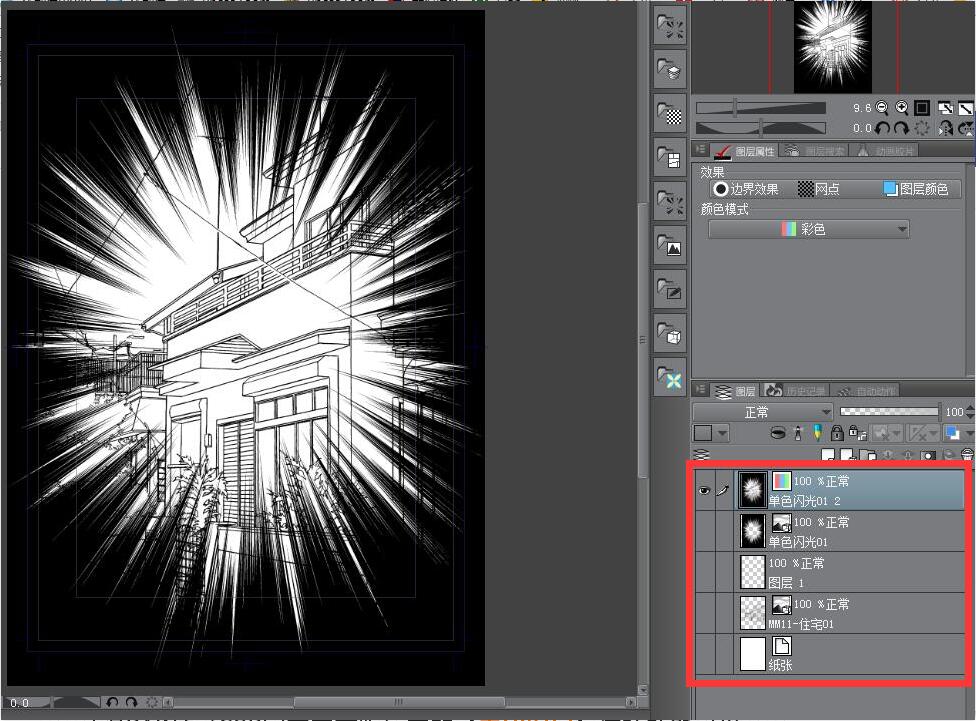The width and height of the screenshot is (976, 721).
Task: Click the layer opacity slider
Action: pos(889,412)
